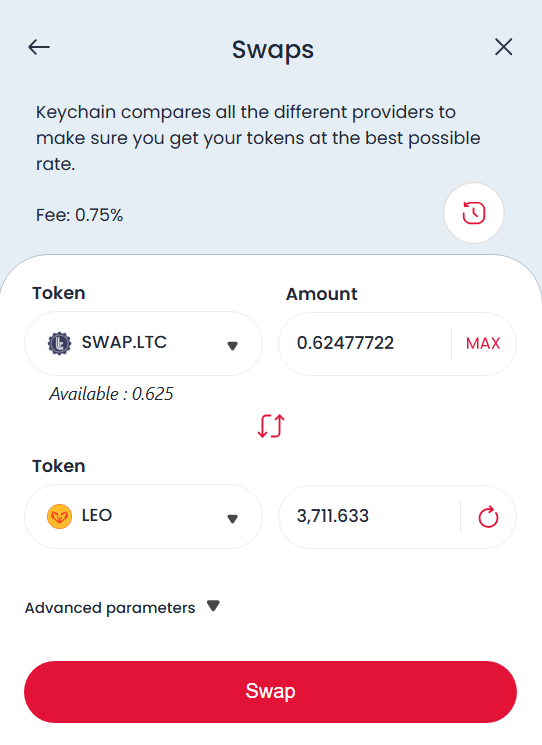
Task: Select the LEO token name
Action: (x=97, y=515)
